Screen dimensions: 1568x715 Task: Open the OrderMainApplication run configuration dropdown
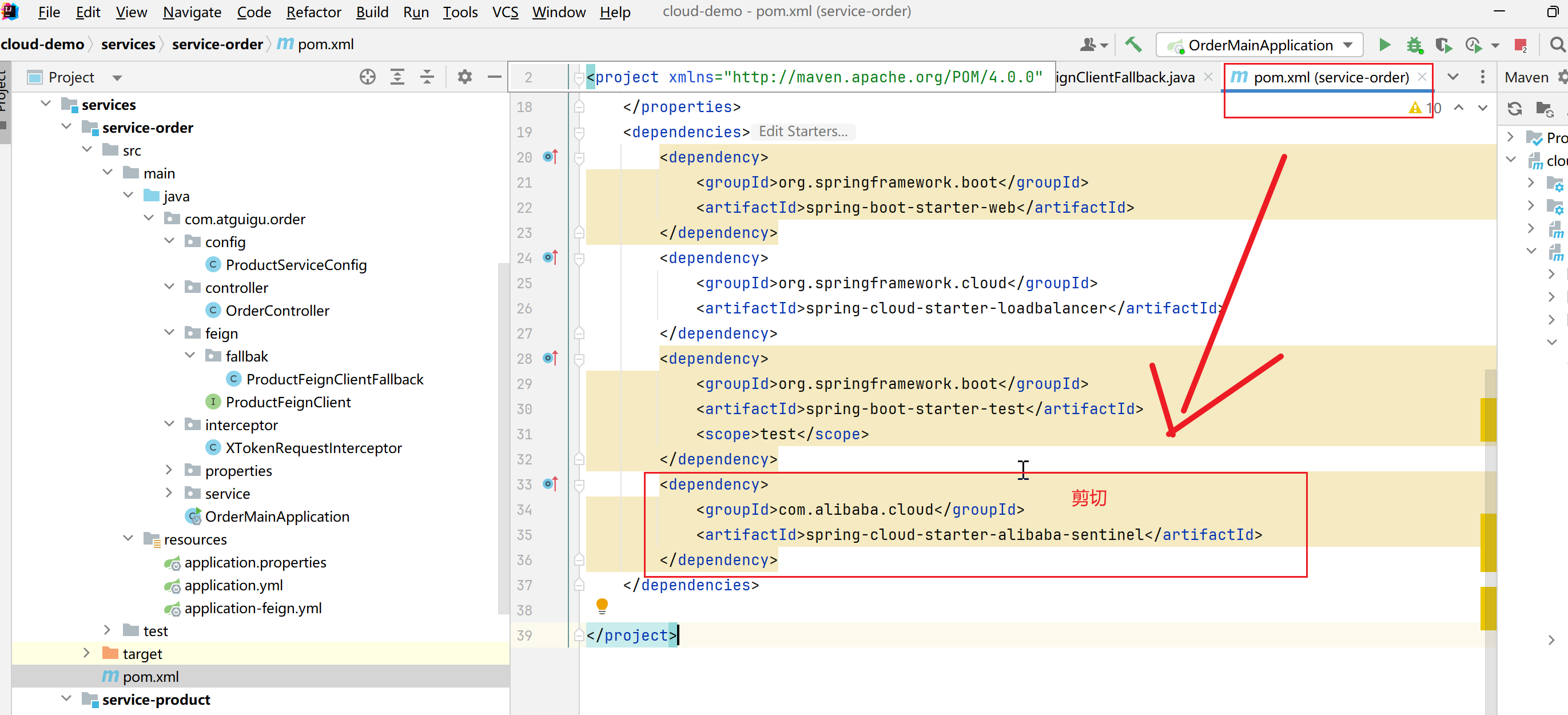click(1259, 45)
